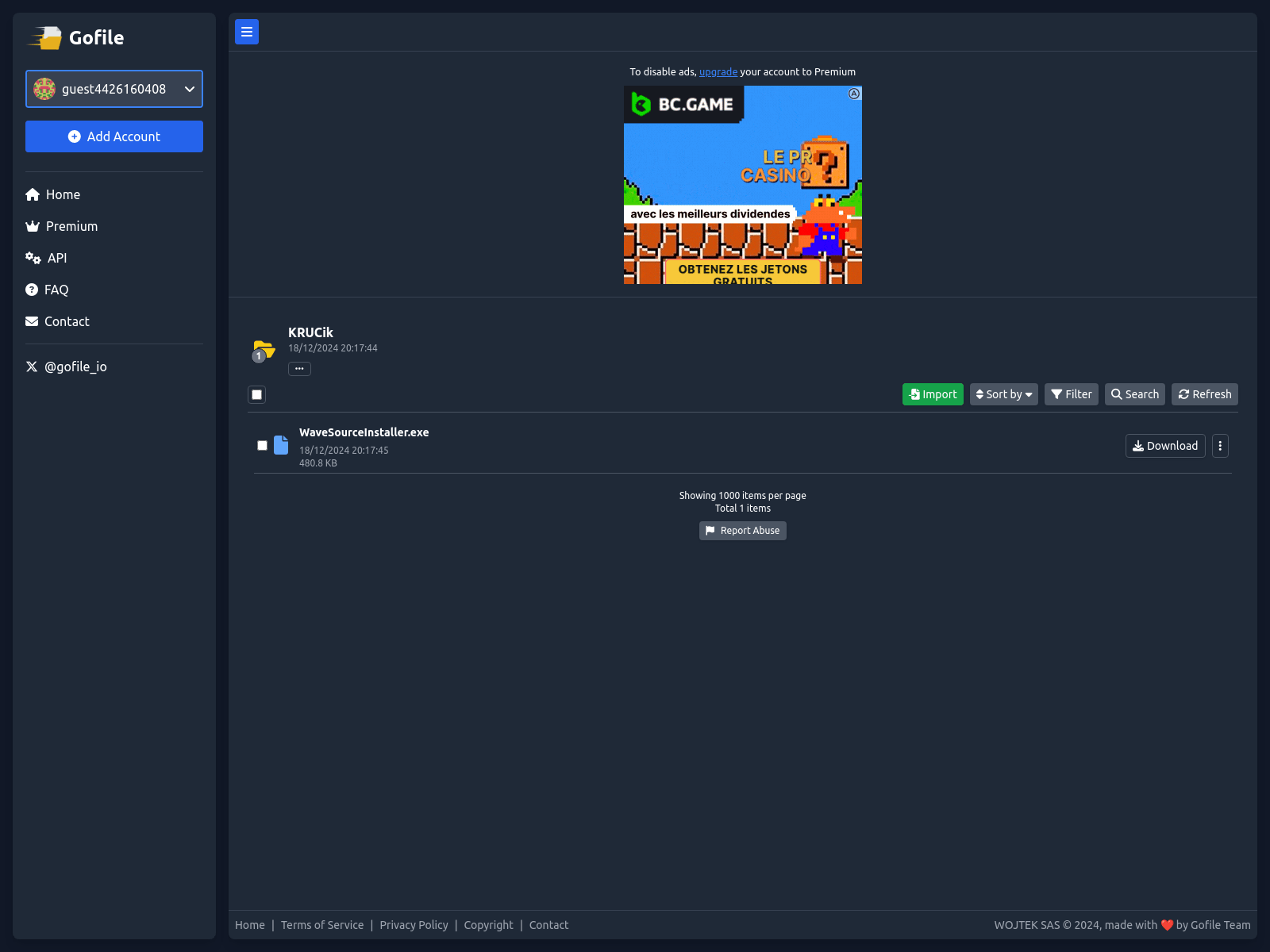Toggle the select-all files checkbox
Viewport: 1270px width, 952px height.
(256, 394)
